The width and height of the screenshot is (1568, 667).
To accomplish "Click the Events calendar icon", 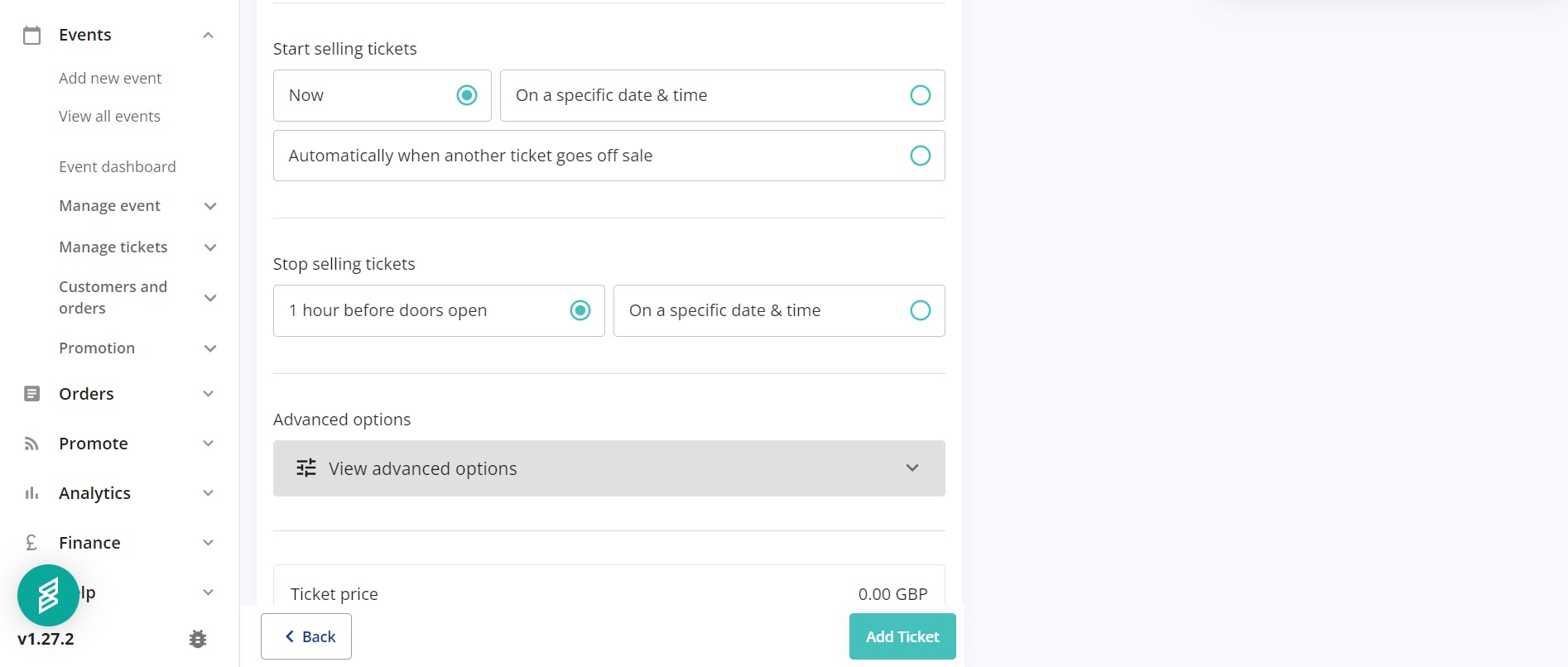I will pos(32,35).
